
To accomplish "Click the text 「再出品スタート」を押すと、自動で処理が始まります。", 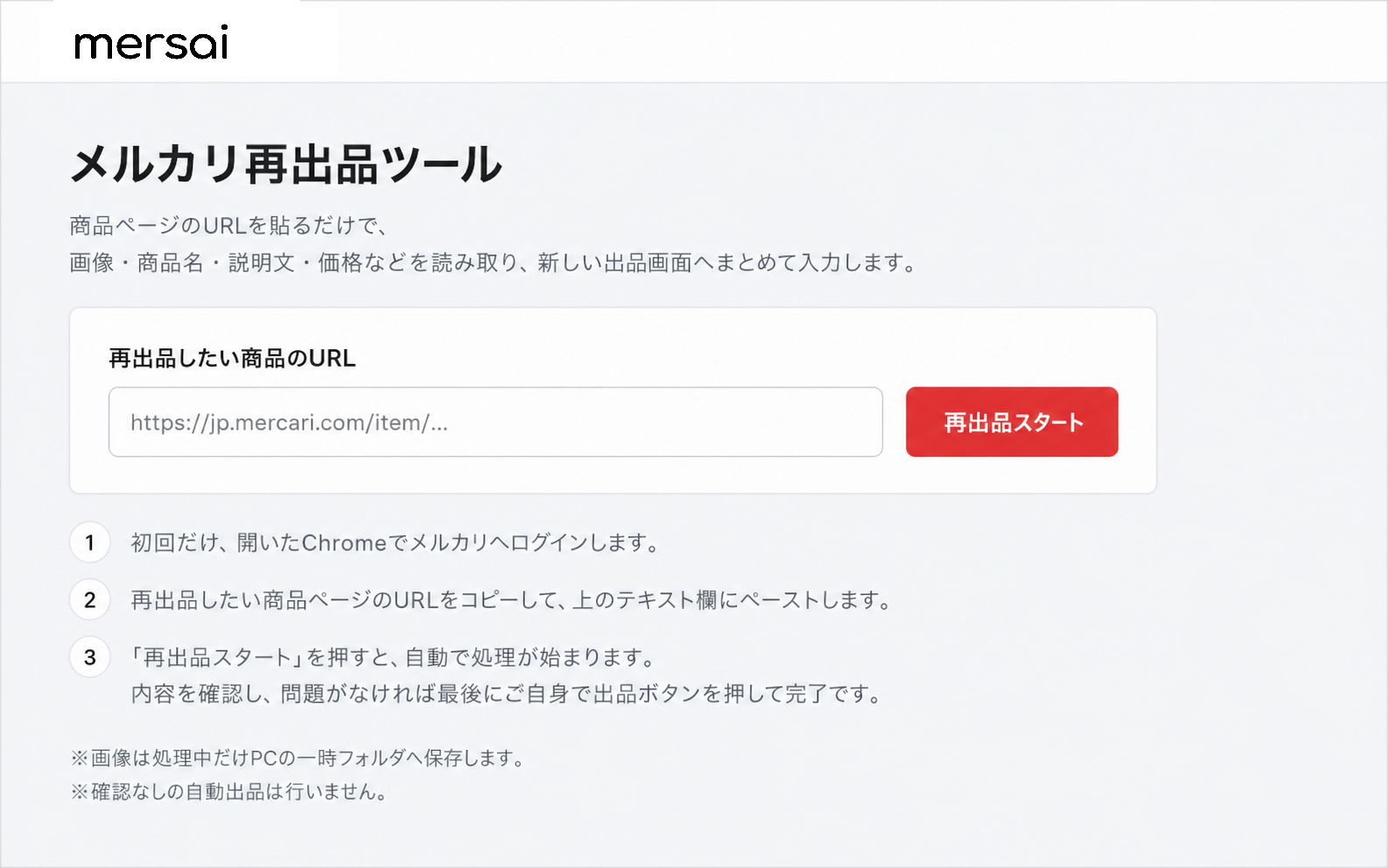I will pos(393,657).
